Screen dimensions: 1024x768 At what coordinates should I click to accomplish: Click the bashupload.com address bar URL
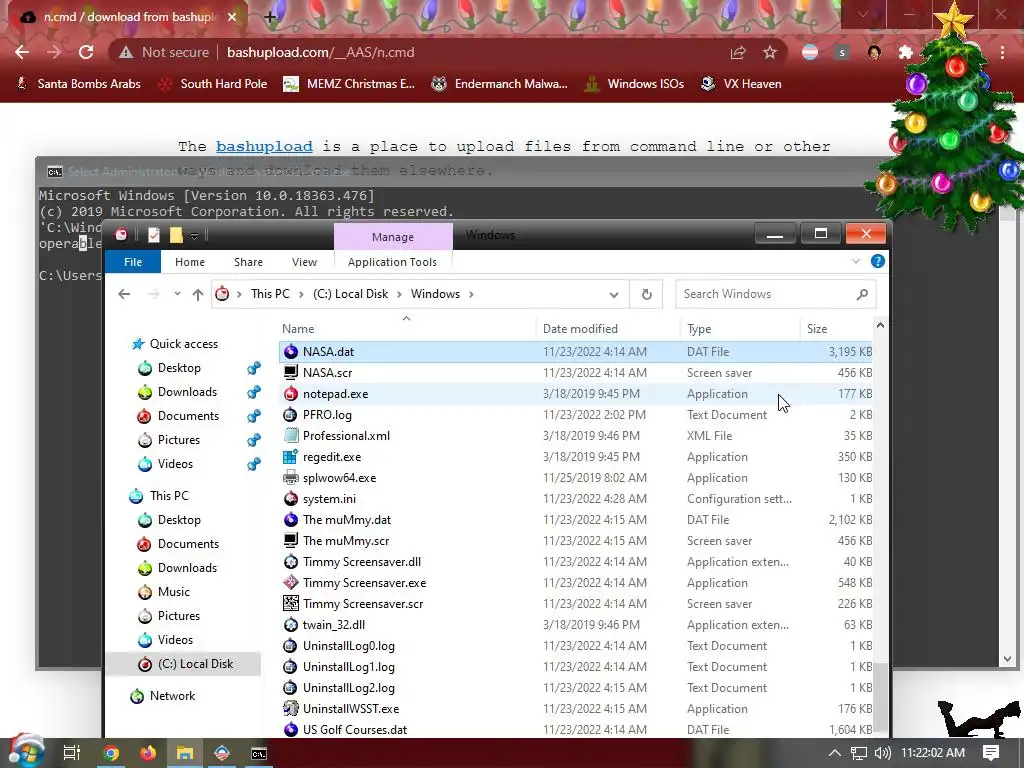321,52
